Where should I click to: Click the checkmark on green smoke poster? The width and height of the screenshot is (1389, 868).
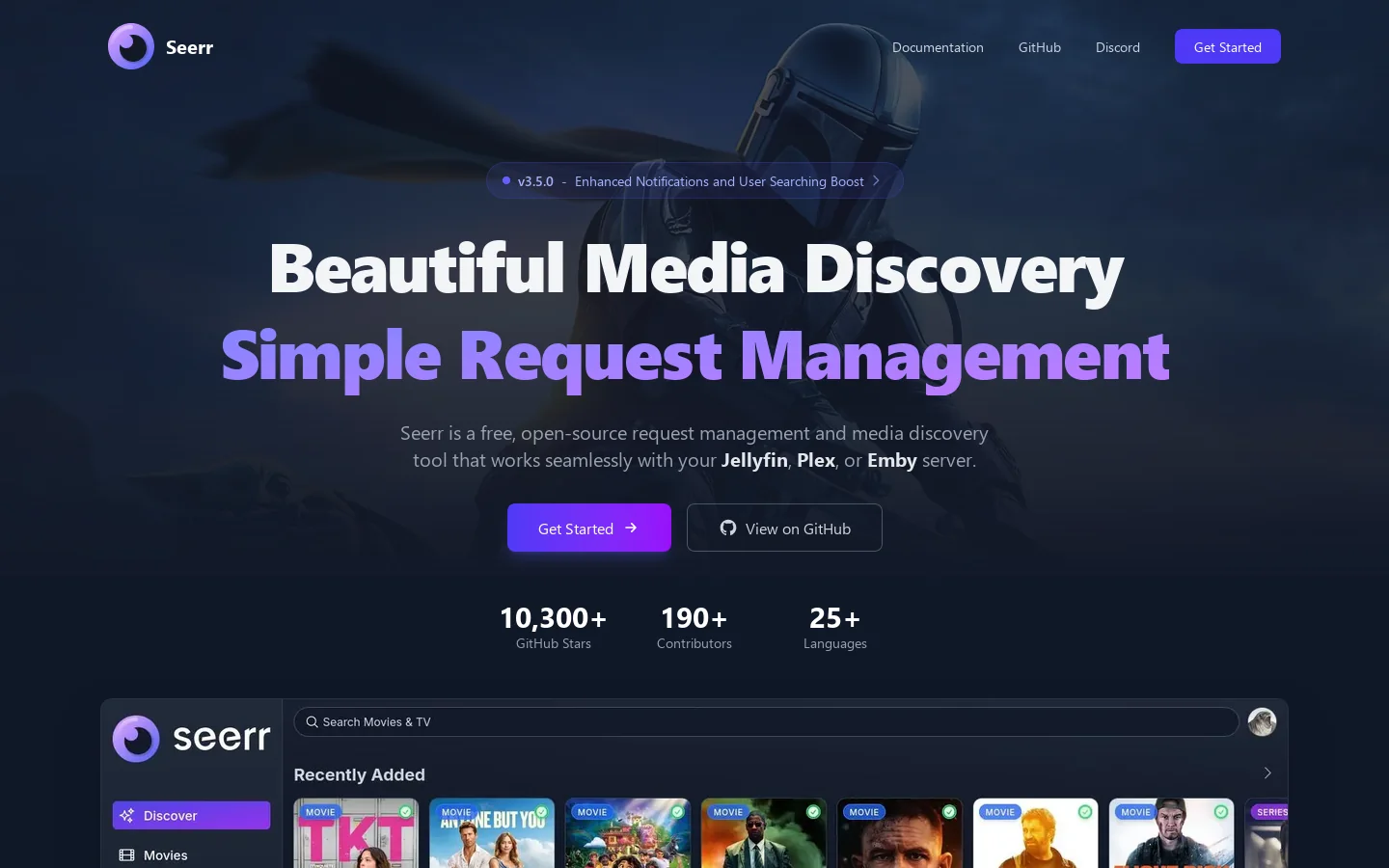point(814,812)
